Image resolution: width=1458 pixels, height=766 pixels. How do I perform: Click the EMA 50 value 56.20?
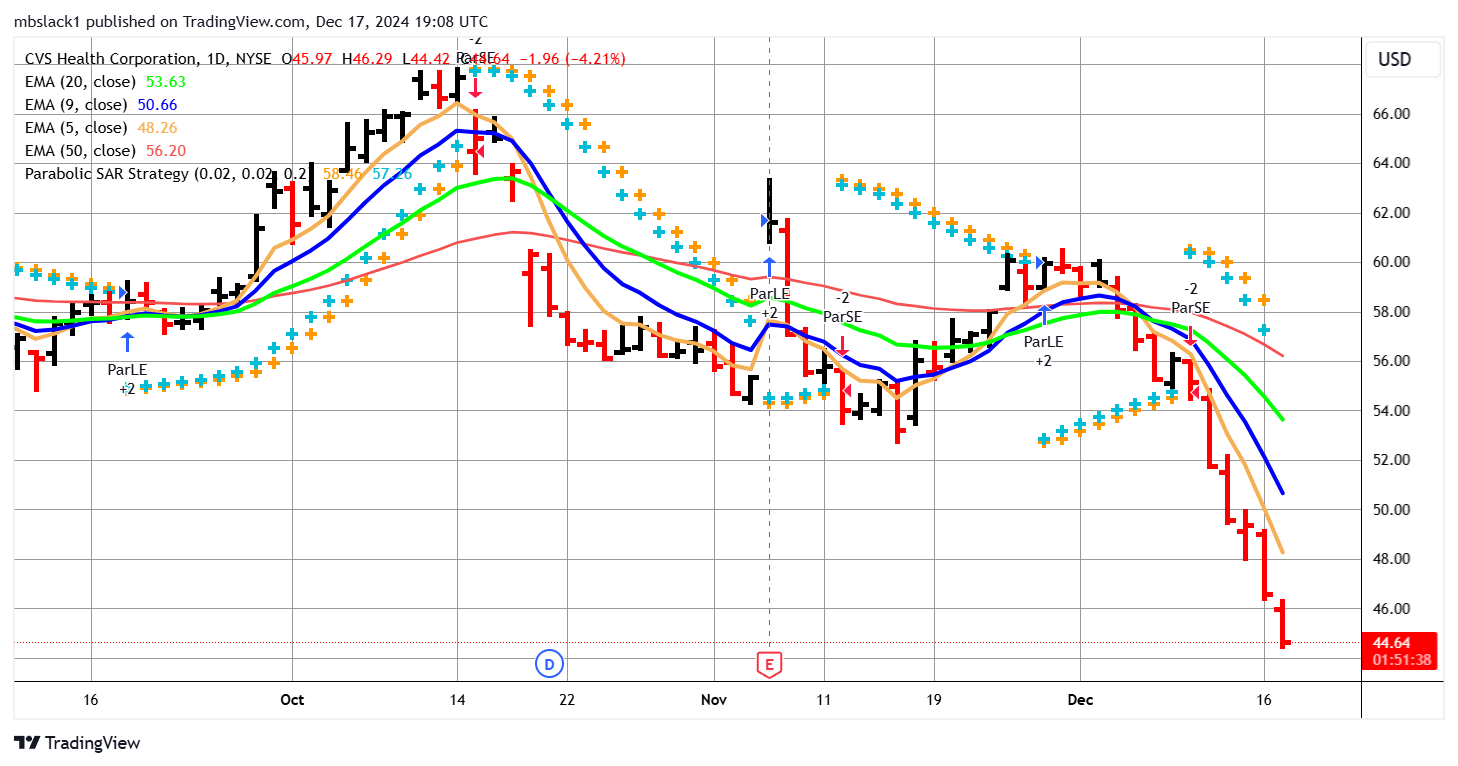tap(166, 150)
